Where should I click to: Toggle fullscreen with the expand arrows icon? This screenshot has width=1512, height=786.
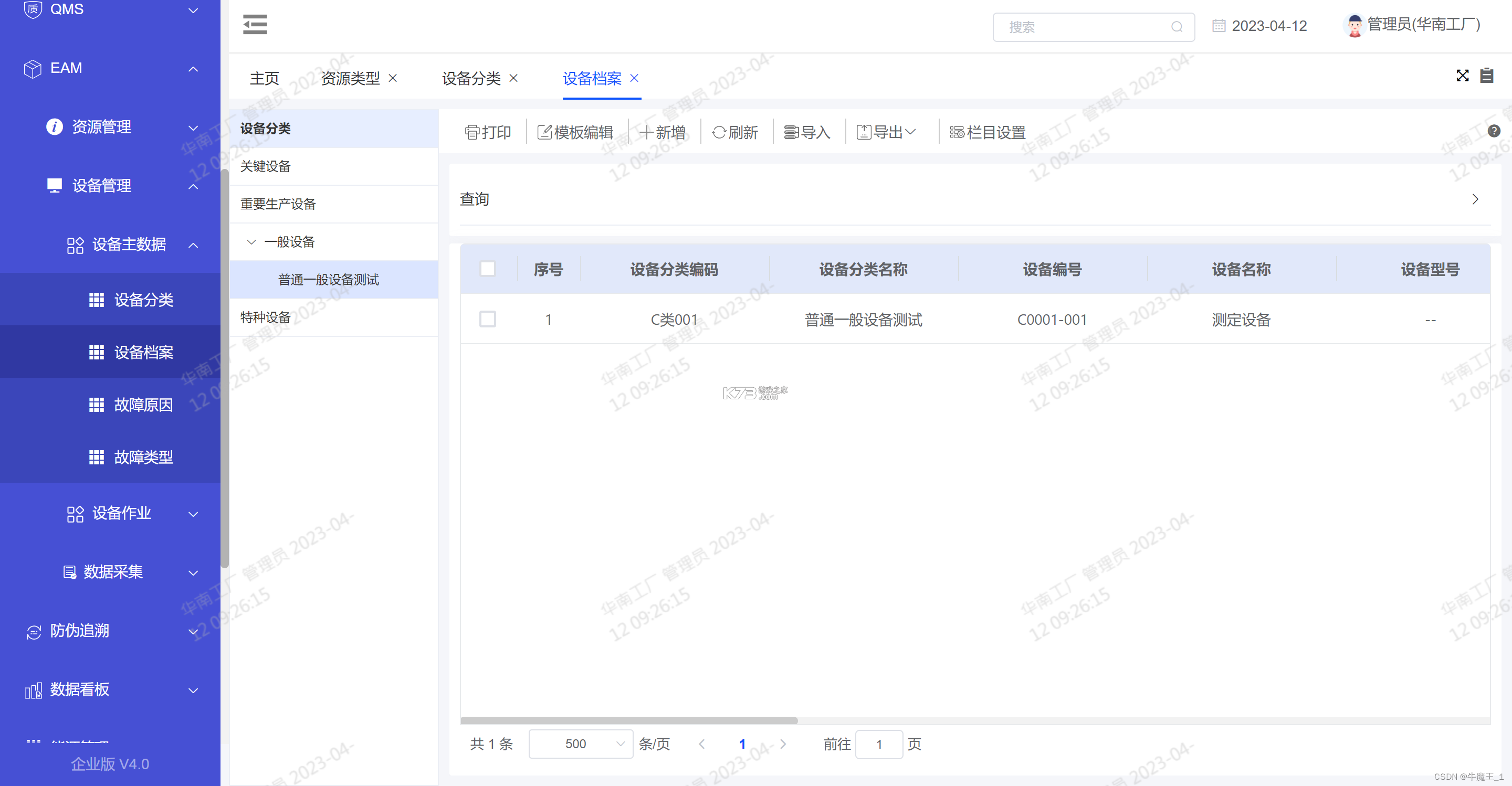[x=1462, y=76]
